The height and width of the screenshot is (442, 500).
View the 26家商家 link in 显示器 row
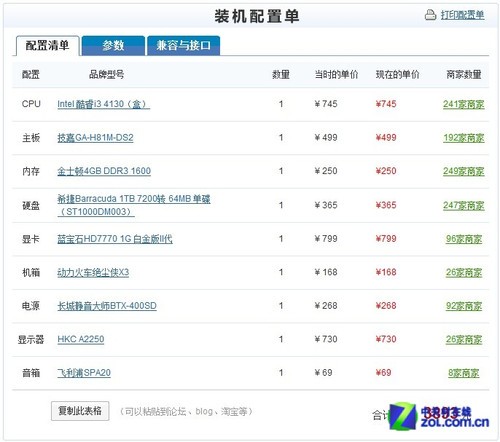pyautogui.click(x=464, y=339)
